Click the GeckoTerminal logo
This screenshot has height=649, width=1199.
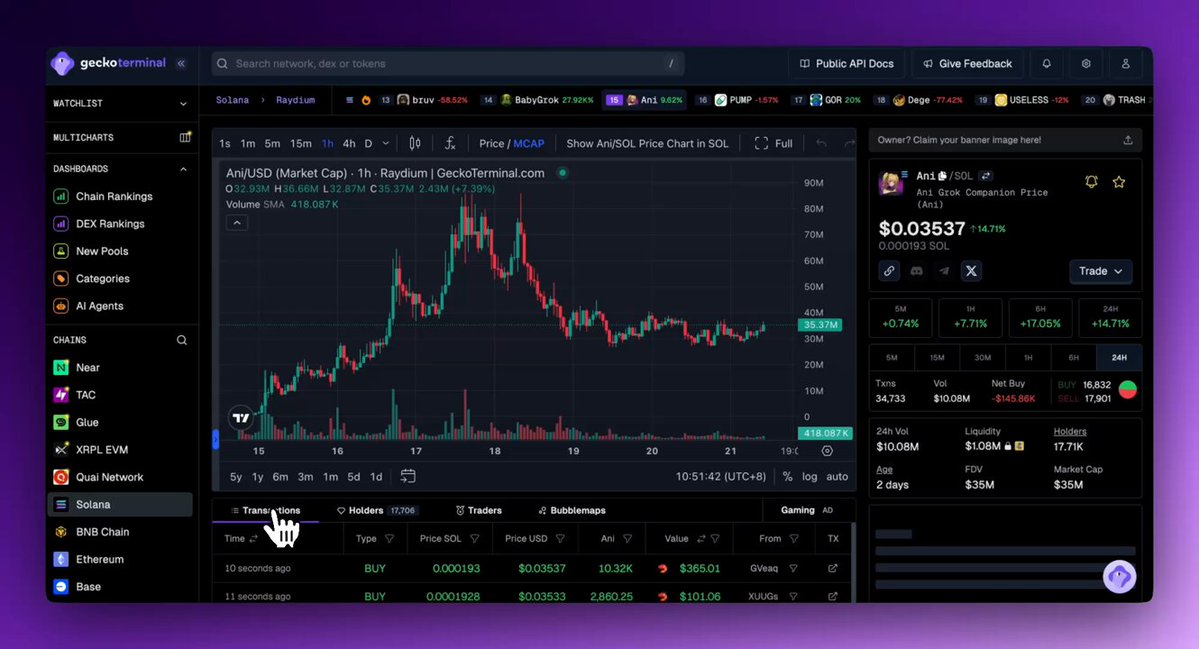pos(109,63)
